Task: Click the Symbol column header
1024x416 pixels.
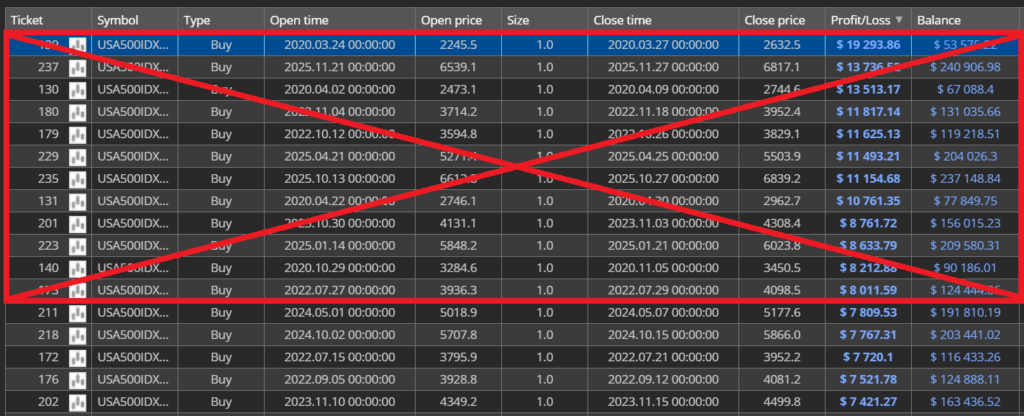Action: click(x=118, y=20)
